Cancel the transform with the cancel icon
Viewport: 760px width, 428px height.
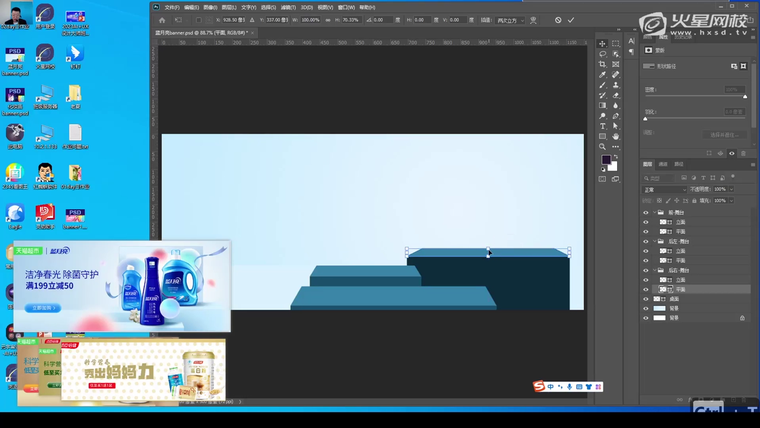click(558, 20)
